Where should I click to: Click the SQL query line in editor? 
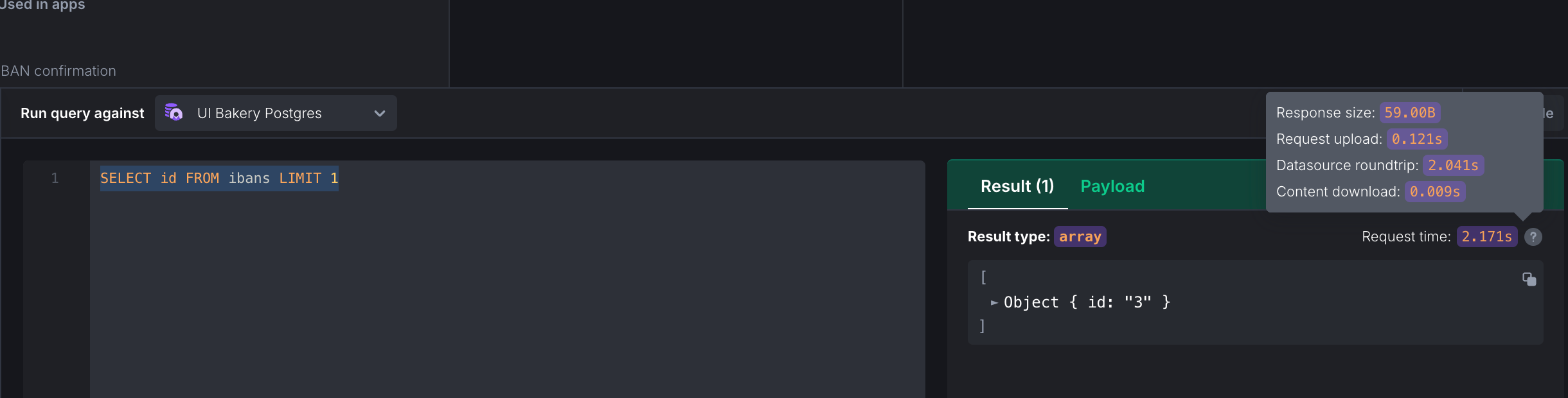click(219, 178)
